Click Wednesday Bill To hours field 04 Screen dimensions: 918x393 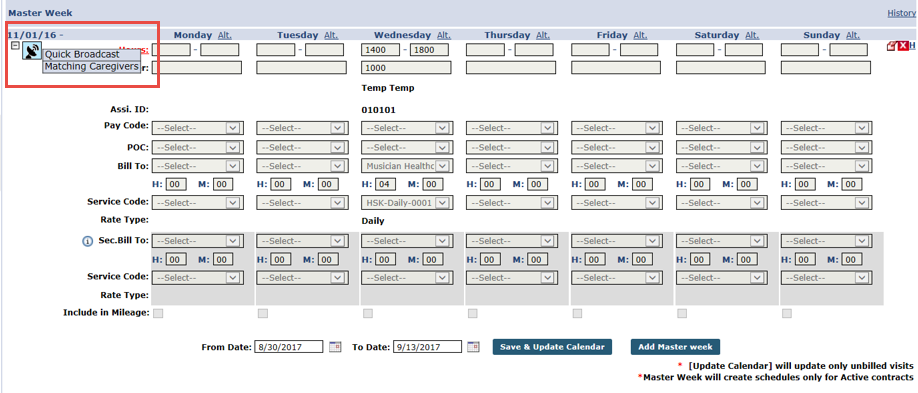(385, 184)
